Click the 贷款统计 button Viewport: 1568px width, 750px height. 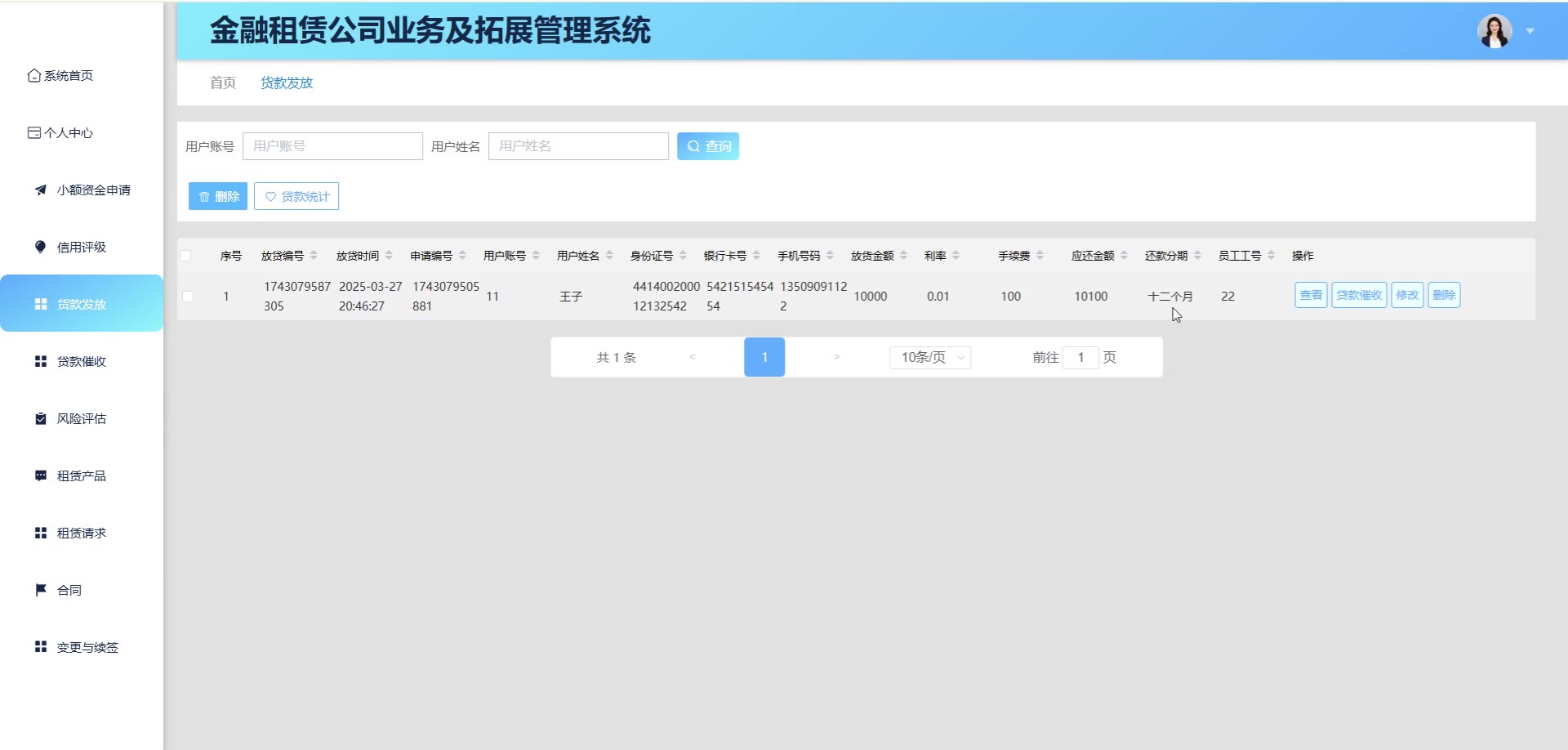(x=296, y=196)
